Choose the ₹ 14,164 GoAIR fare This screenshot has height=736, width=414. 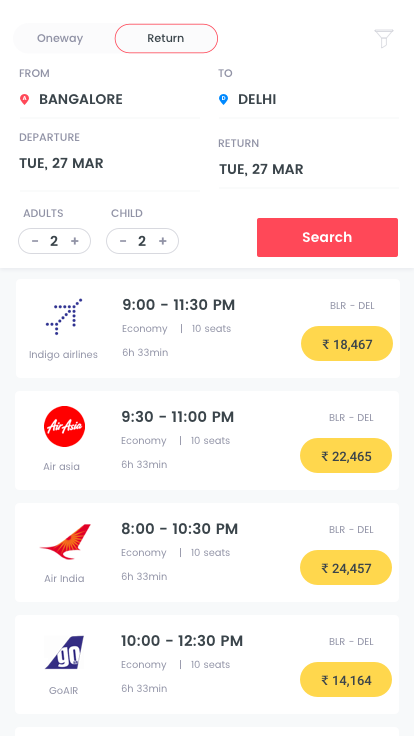click(346, 680)
